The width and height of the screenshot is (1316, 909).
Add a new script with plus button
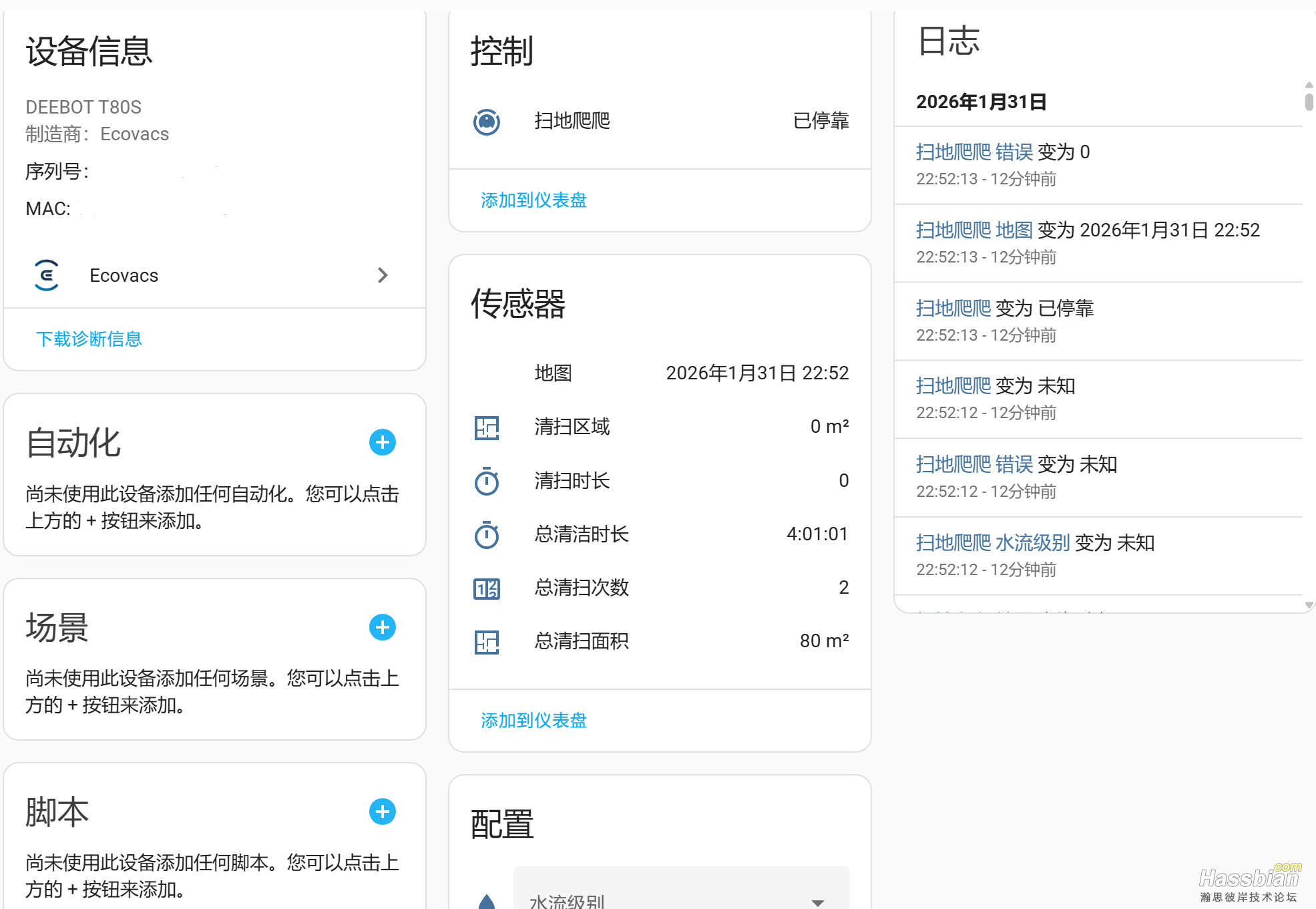(x=383, y=811)
